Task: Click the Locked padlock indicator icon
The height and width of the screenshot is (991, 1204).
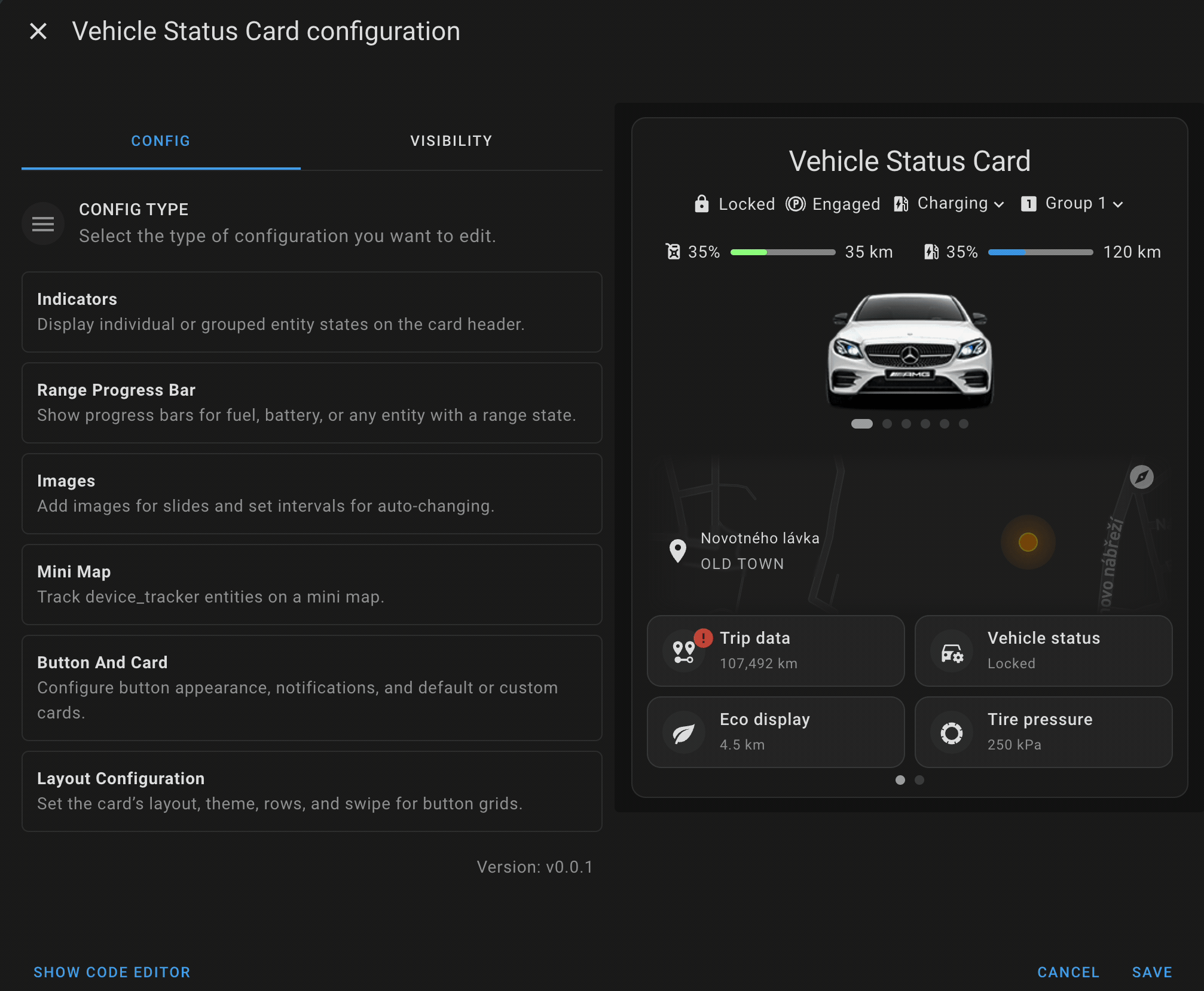Action: pyautogui.click(x=701, y=204)
